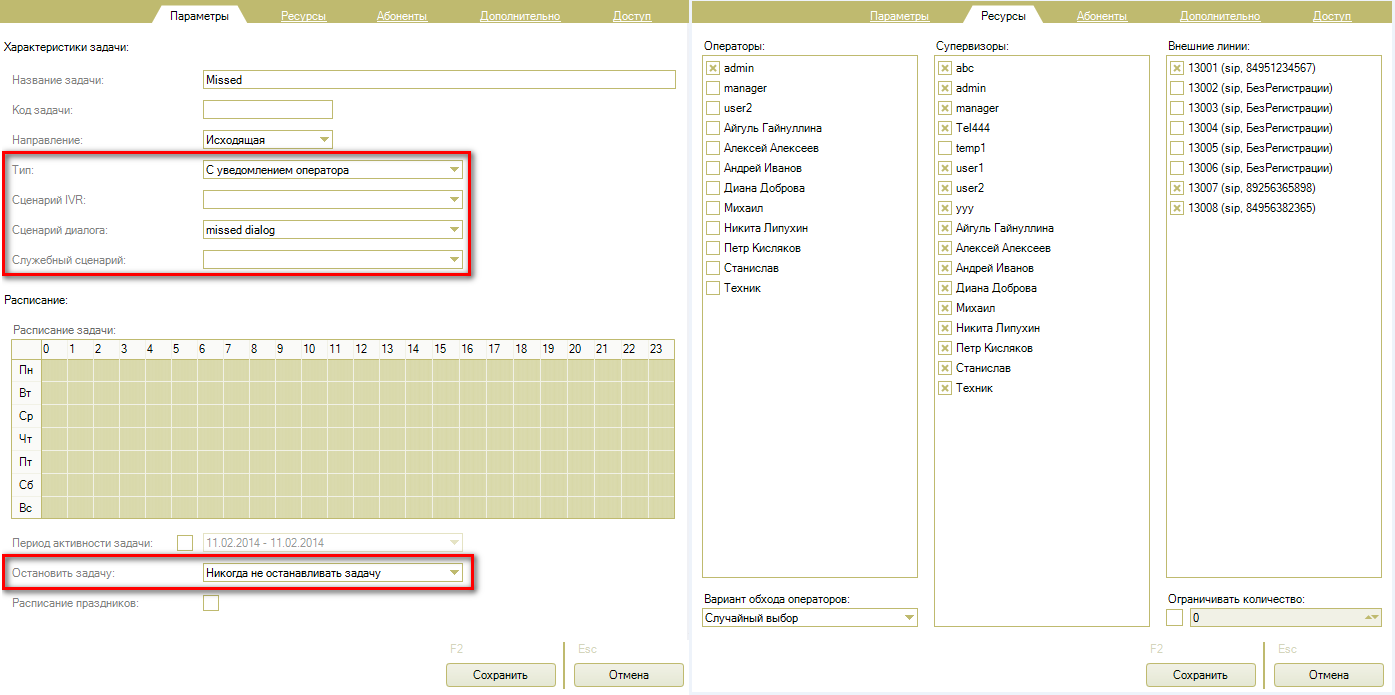This screenshot has height=695, width=1395.
Task: Click Сохранить below the task schedule
Action: (500, 675)
